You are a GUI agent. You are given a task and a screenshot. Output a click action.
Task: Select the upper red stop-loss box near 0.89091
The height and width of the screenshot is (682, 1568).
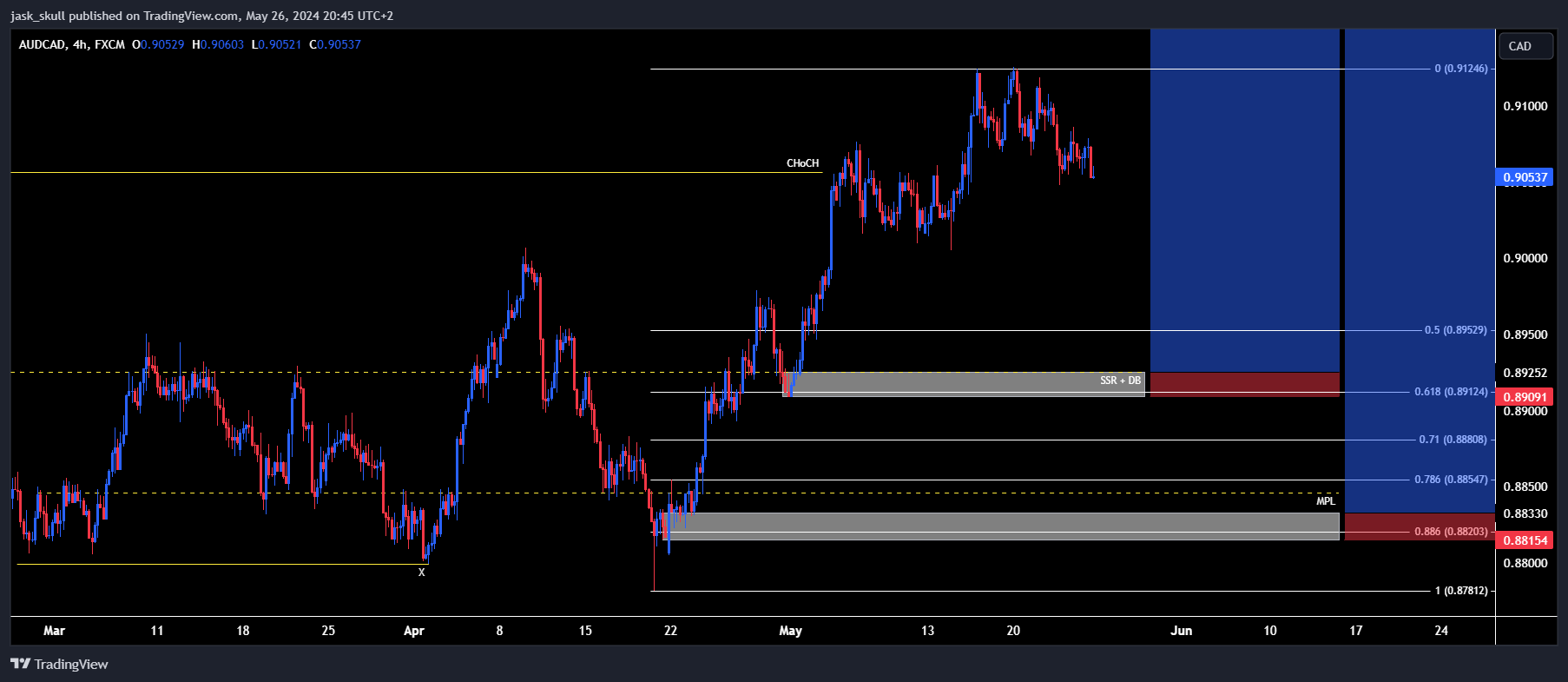pos(1245,385)
